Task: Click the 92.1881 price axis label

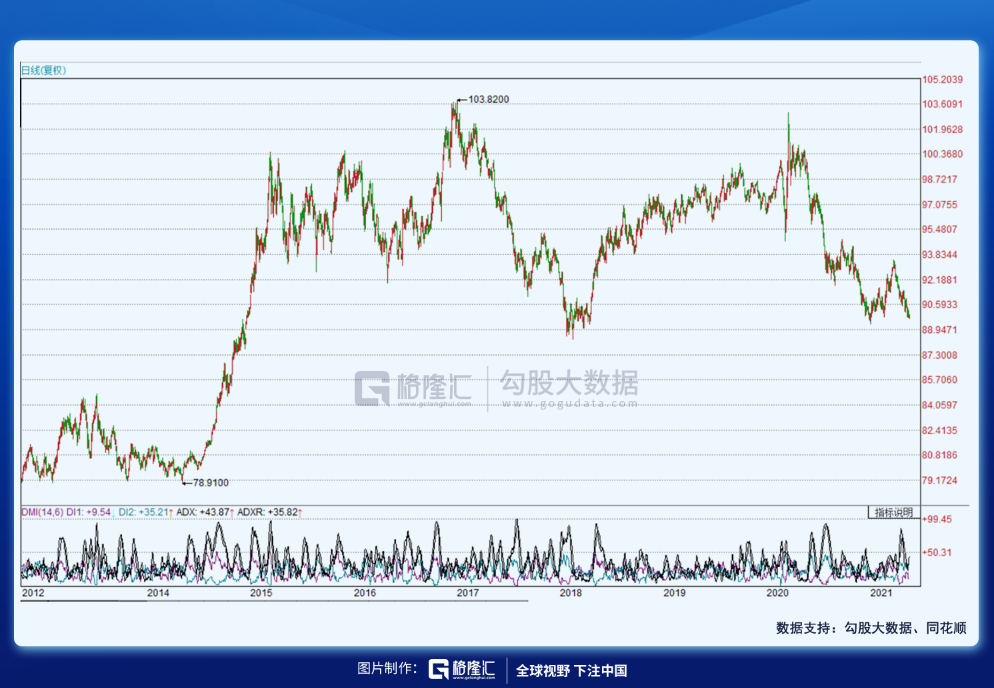Action: (x=939, y=280)
